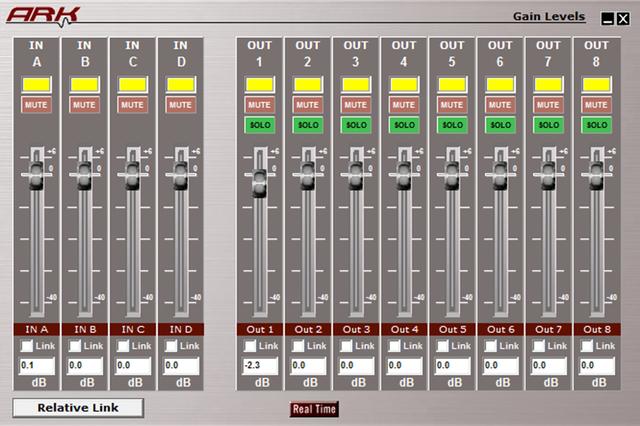Select the Out 4 channel name label
The width and height of the screenshot is (640, 426).
pyautogui.click(x=403, y=329)
